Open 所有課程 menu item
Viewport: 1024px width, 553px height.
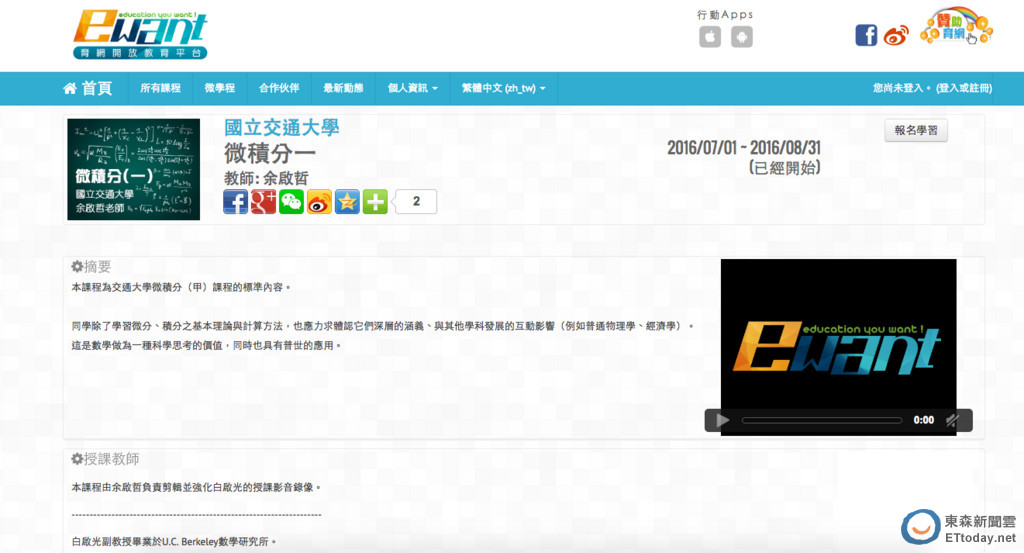point(160,88)
